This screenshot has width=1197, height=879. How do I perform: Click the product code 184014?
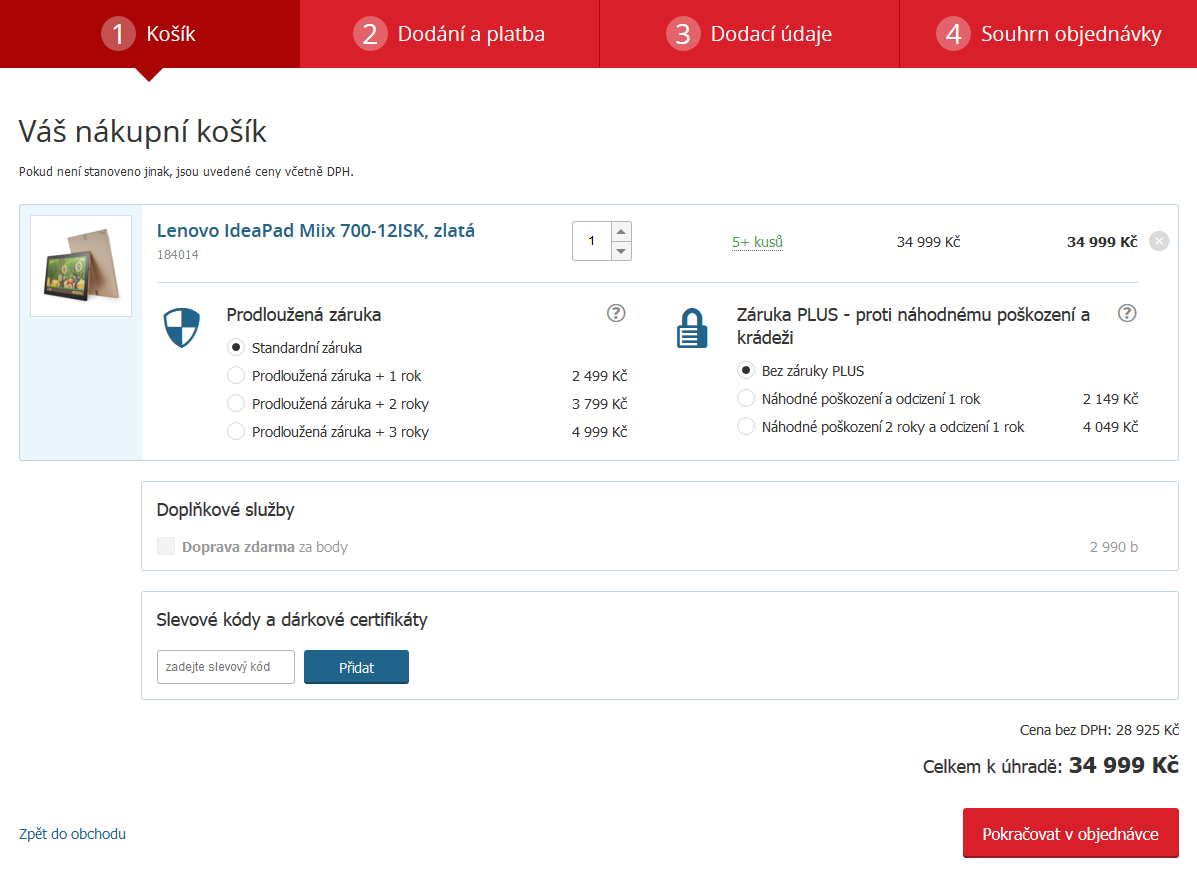178,255
